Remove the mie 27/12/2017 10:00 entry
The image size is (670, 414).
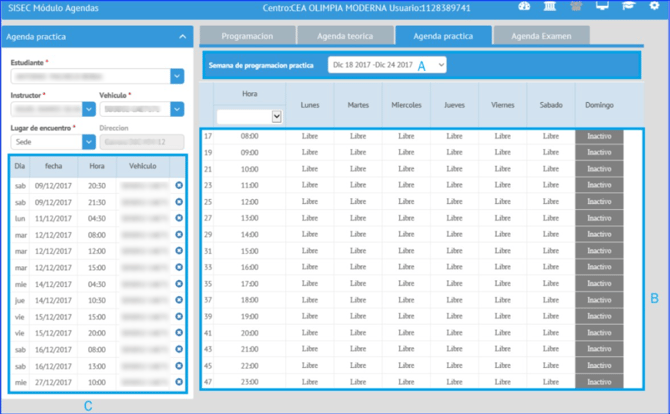[x=178, y=382]
